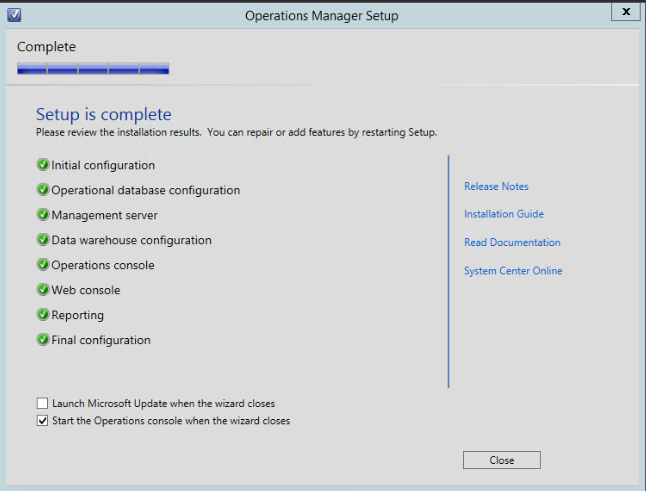Click green checkmark beside Initial configuration
Viewport: 646px width, 491px height.
(43, 165)
